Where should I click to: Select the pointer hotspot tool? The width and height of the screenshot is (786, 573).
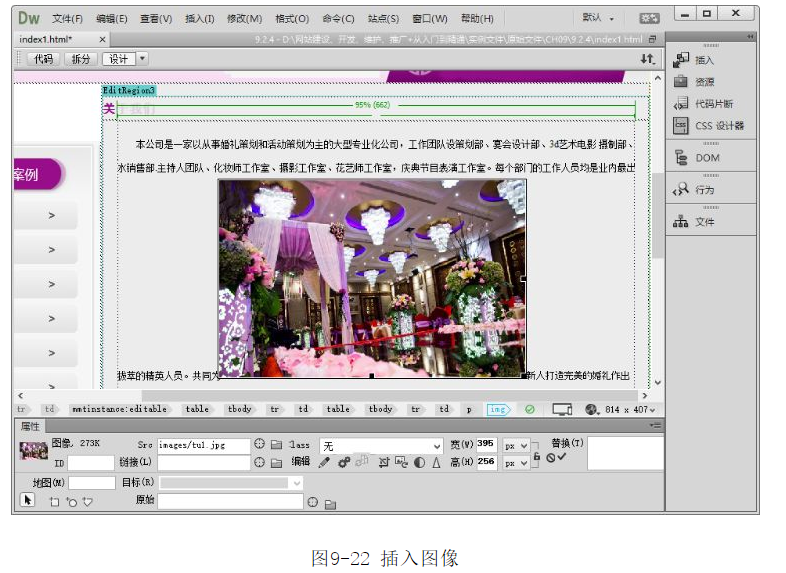[28, 500]
